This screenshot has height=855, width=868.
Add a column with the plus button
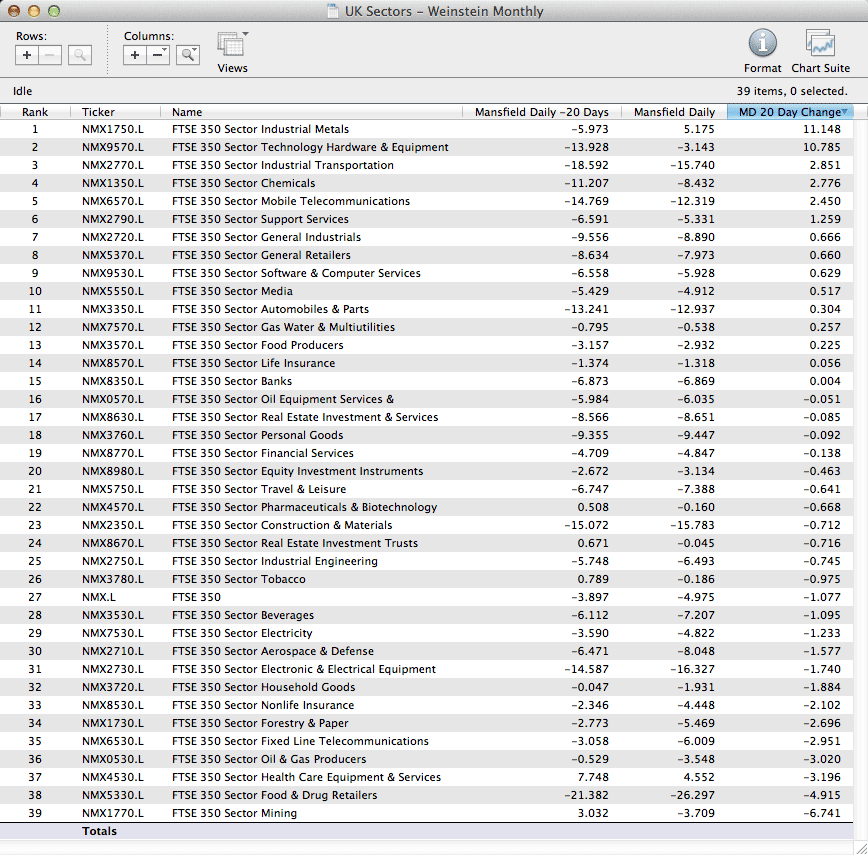[135, 56]
